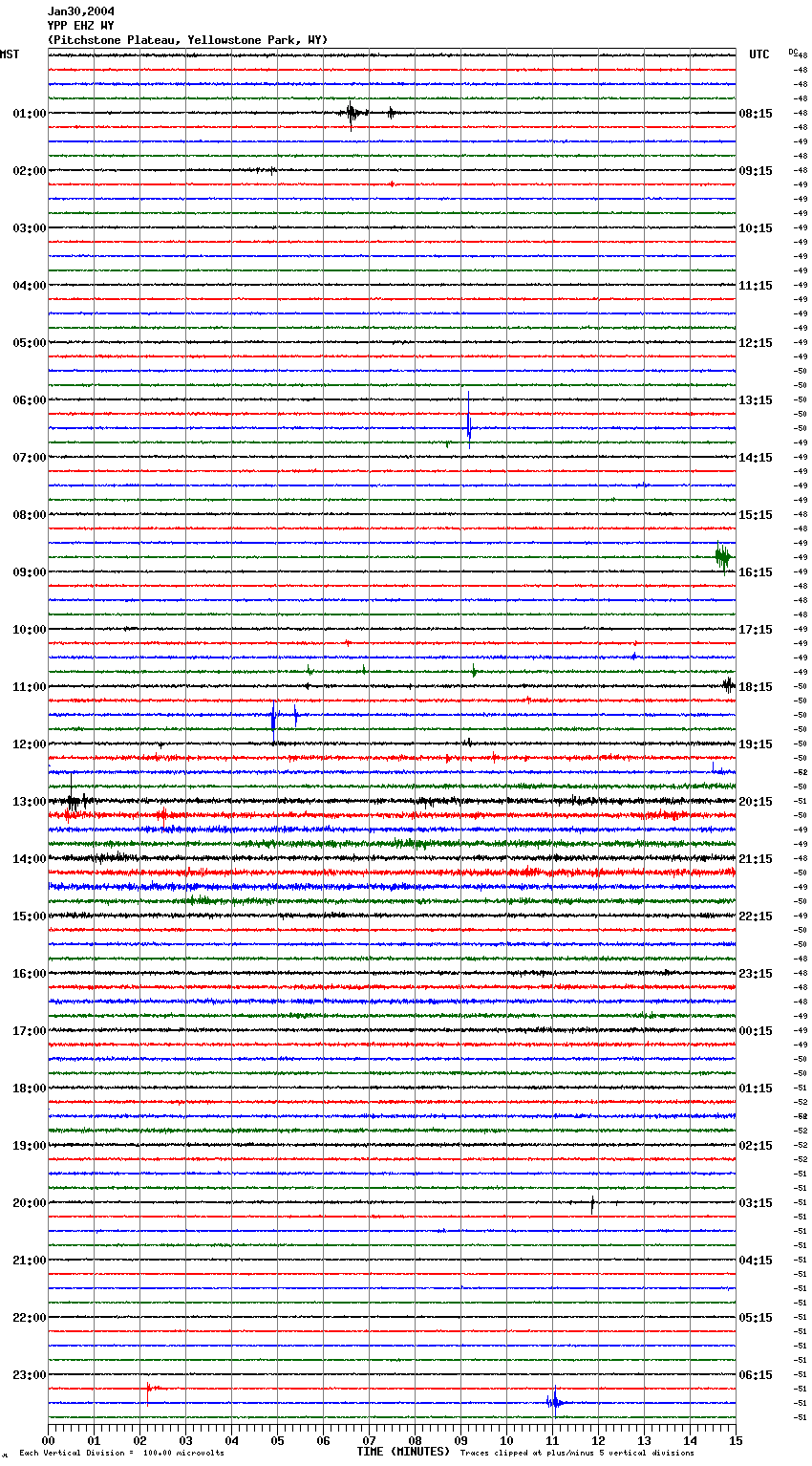
Task: Click the 20:15 UTC time label
Action: [x=756, y=802]
